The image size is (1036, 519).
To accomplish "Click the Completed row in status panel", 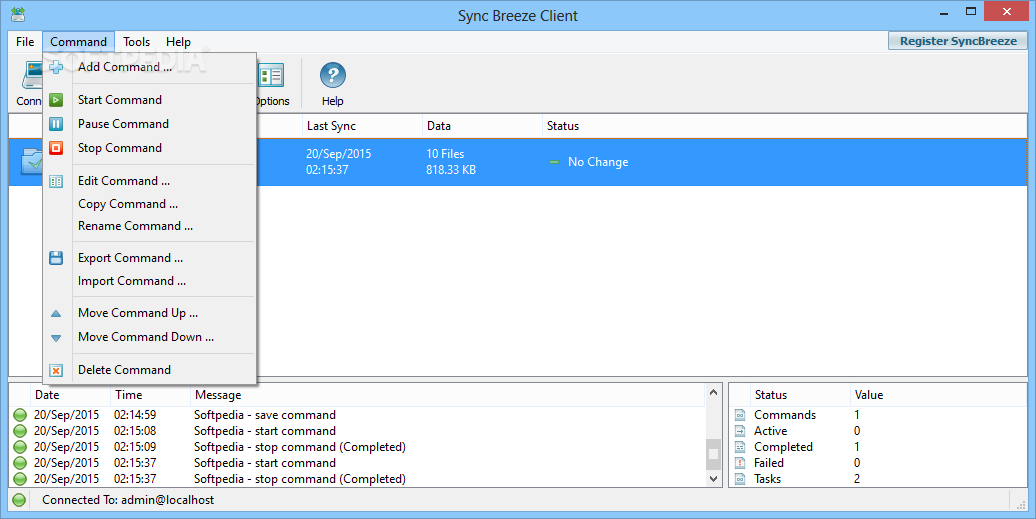I will tap(878, 447).
